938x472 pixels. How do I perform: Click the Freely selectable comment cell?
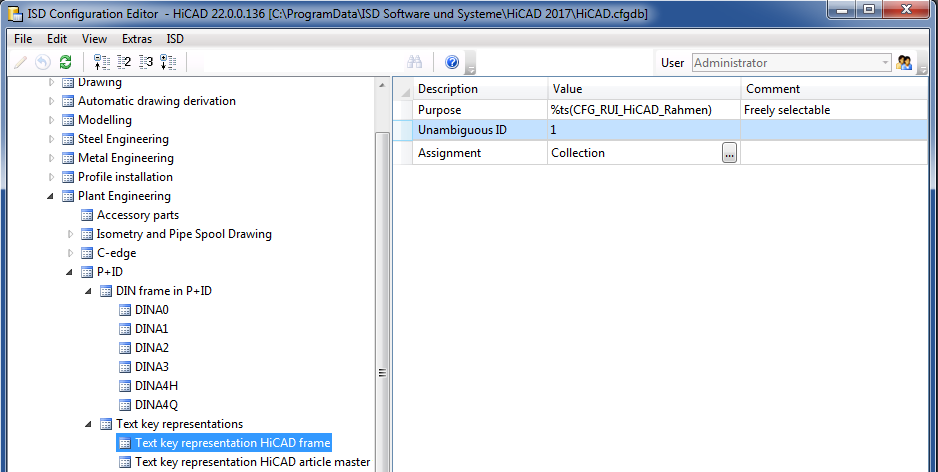click(834, 110)
